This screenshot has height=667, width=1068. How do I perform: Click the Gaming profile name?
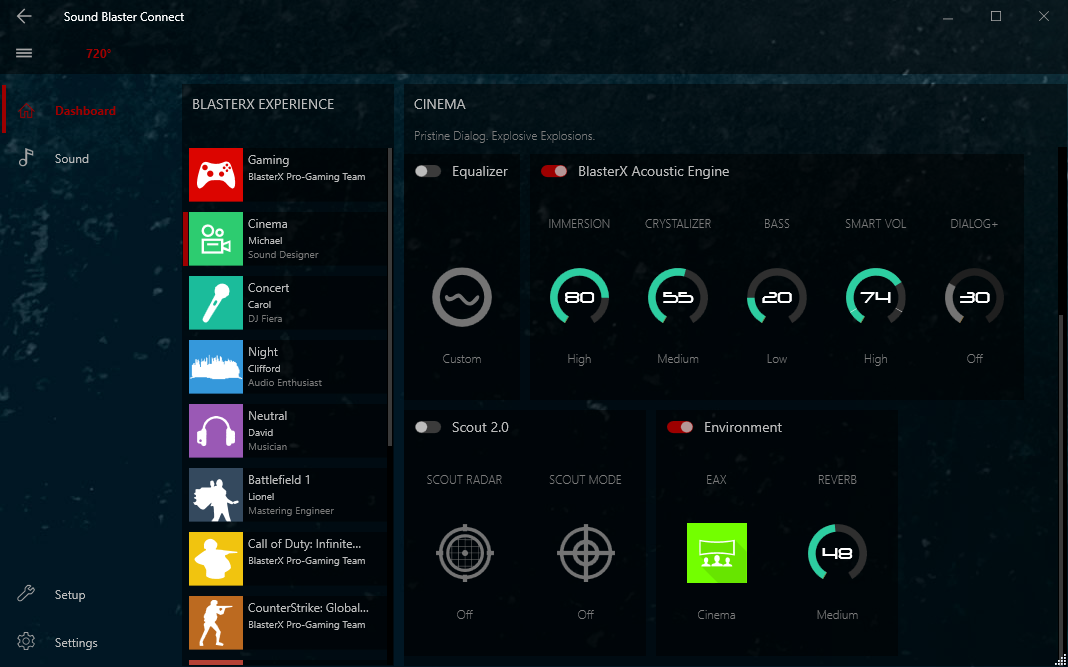pos(268,159)
